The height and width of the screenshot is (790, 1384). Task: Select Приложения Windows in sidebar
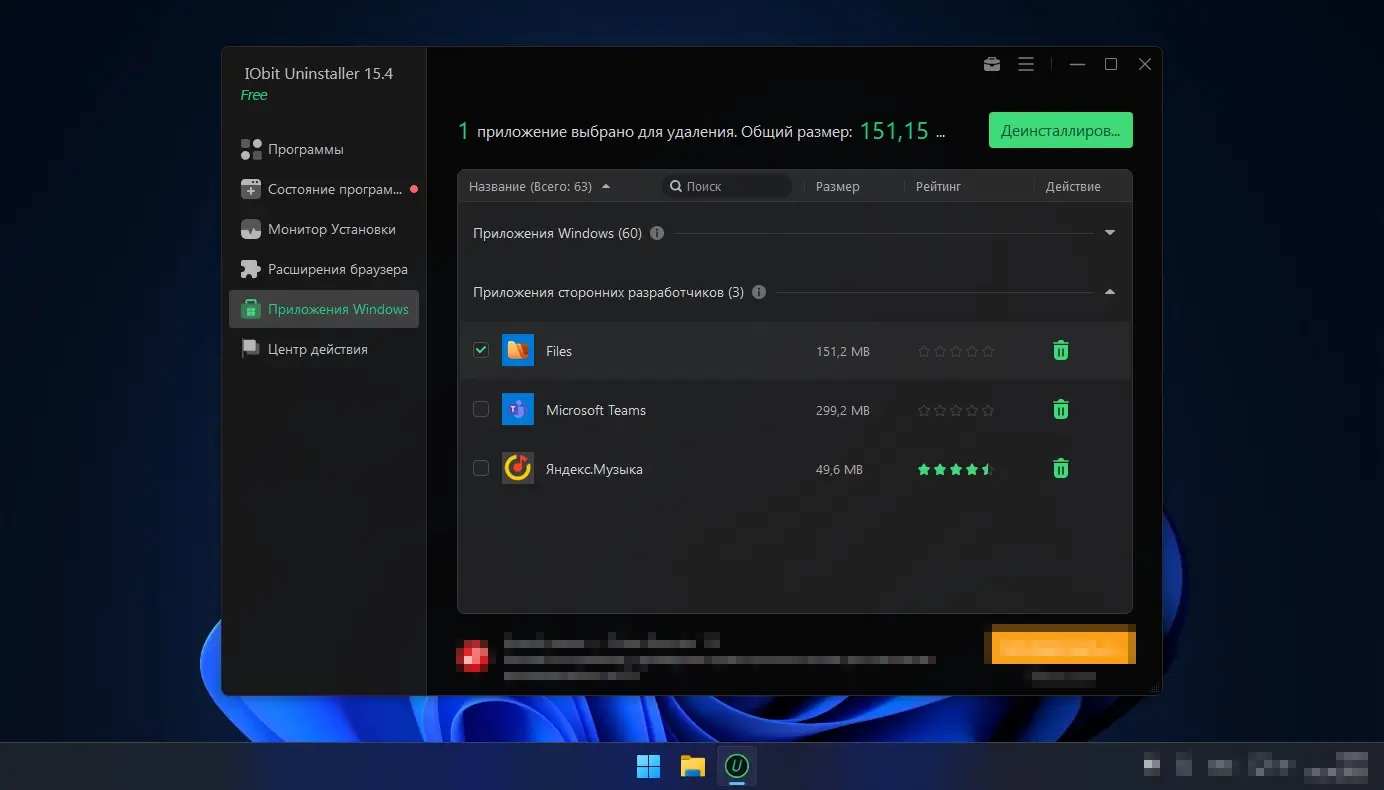click(324, 309)
